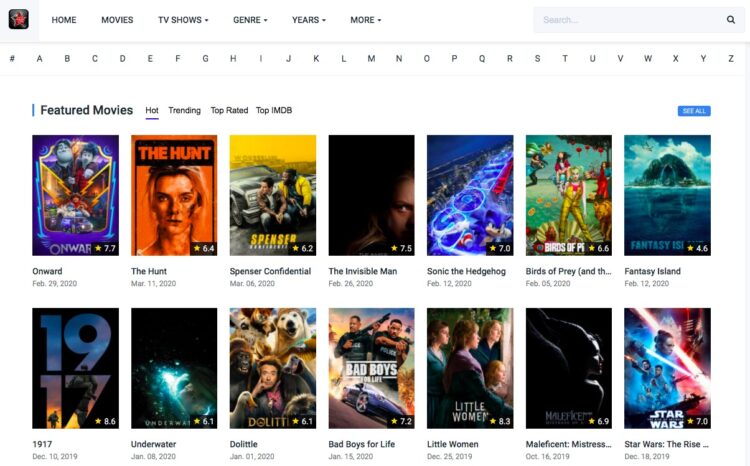Open the YEARS dropdown menu
The width and height of the screenshot is (750, 466).
click(309, 20)
